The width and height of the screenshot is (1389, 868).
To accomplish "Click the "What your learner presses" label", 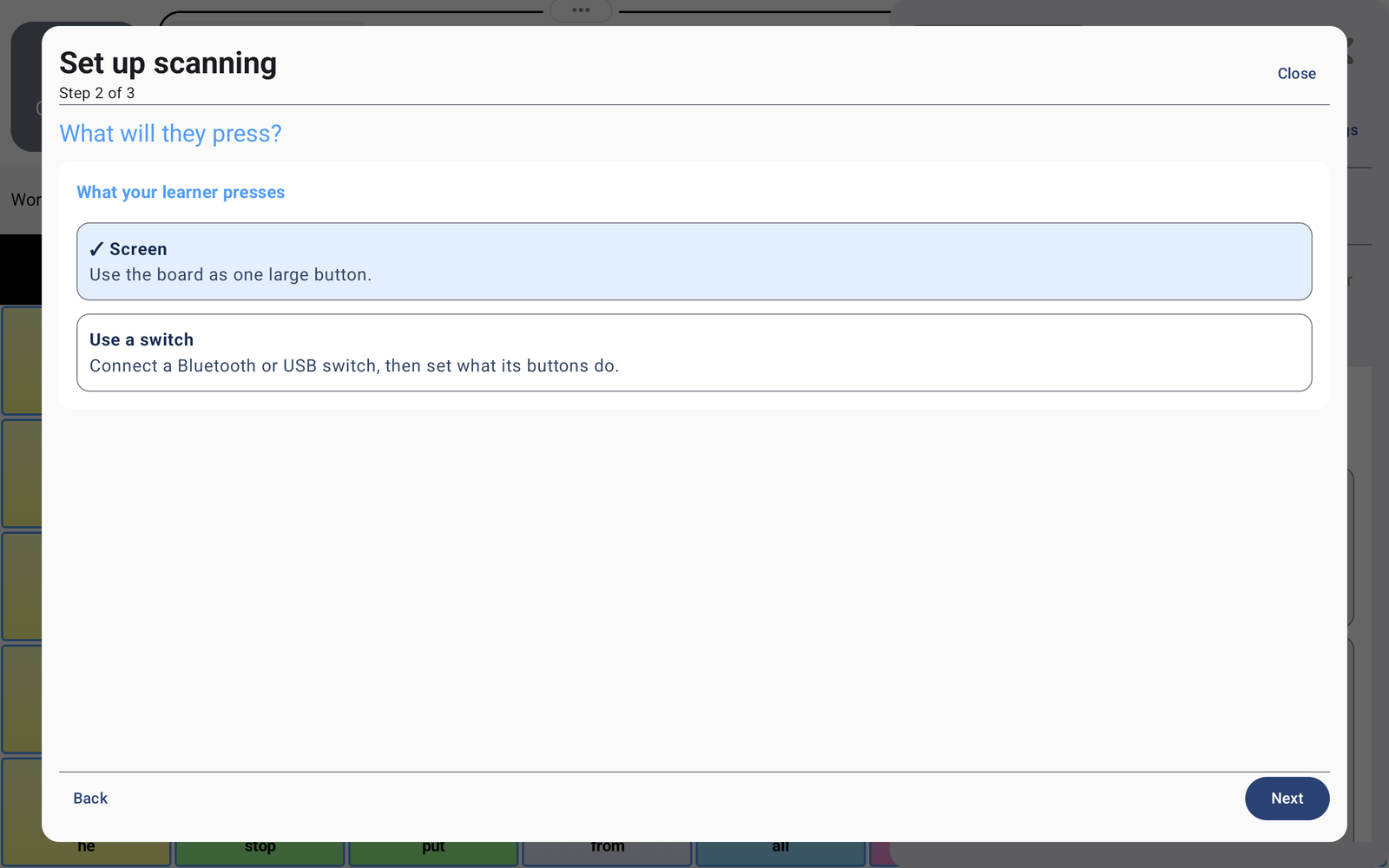I will click(x=181, y=192).
